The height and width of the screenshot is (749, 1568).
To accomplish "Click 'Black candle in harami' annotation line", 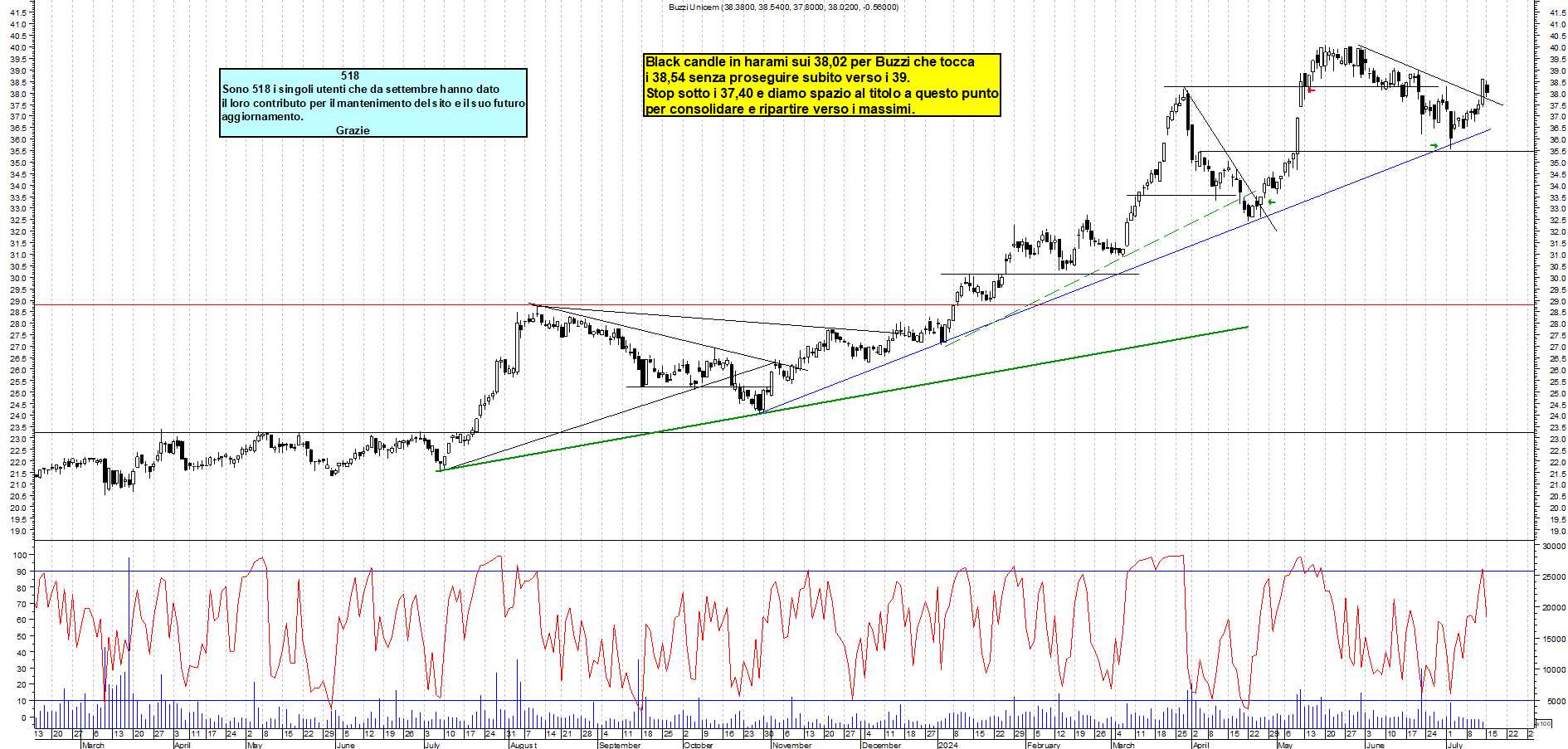I will coord(810,62).
